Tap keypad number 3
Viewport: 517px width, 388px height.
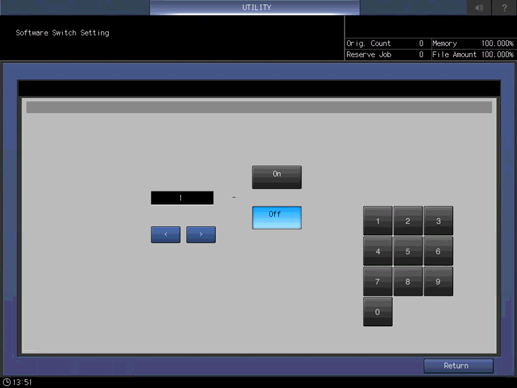tap(438, 221)
